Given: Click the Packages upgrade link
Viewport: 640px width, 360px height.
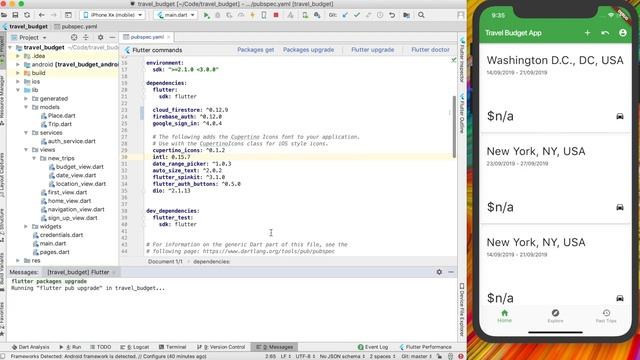Looking at the screenshot, I should [308, 50].
